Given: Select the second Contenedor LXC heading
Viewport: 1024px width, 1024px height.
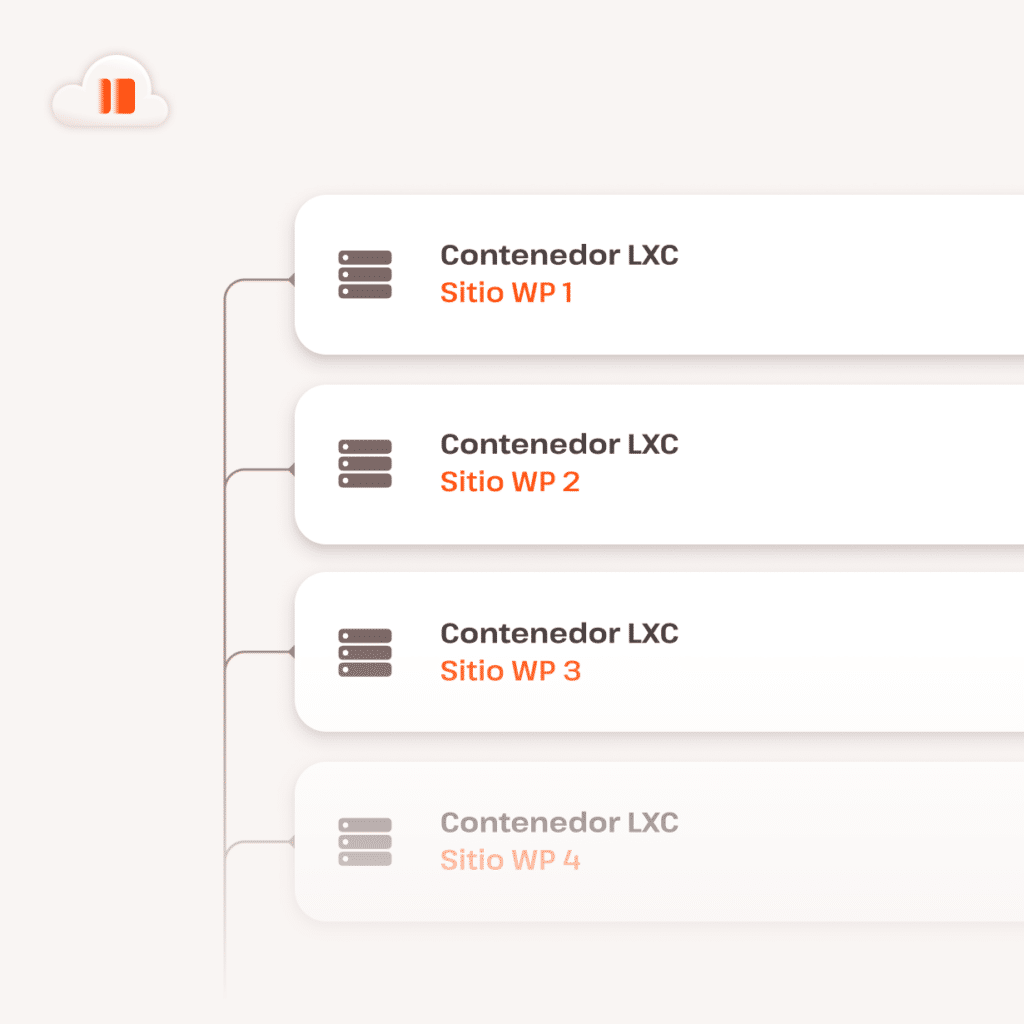Looking at the screenshot, I should click(x=559, y=444).
